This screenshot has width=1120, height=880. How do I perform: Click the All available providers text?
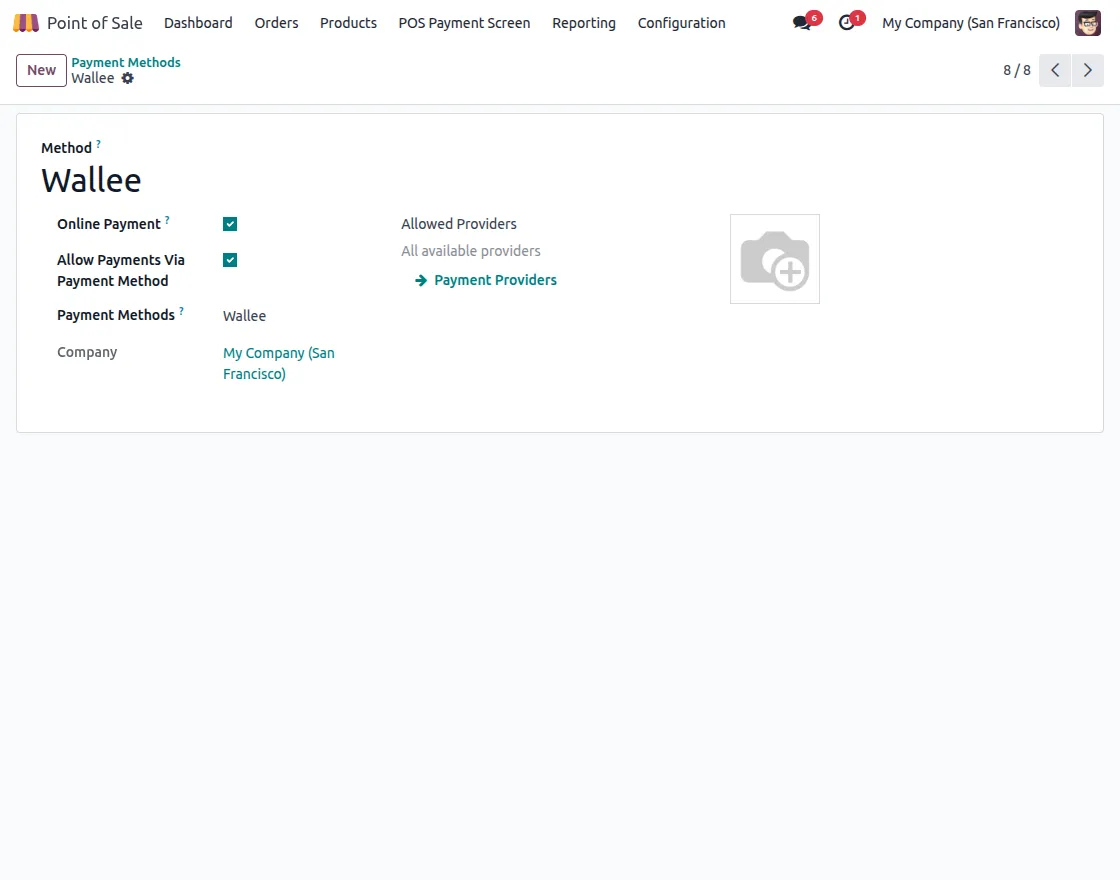pos(471,251)
